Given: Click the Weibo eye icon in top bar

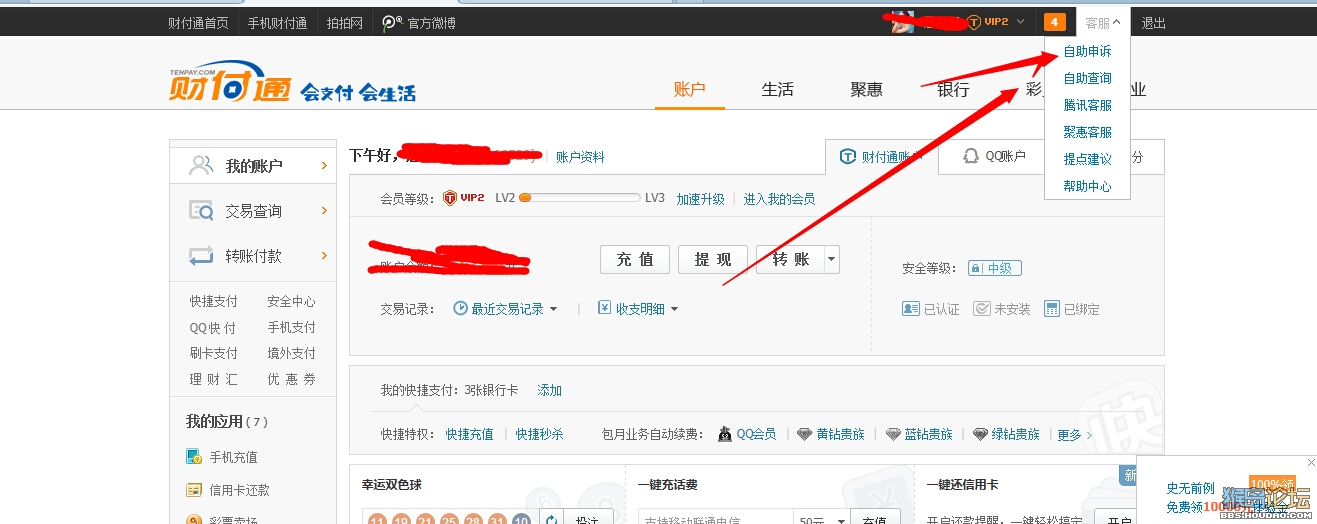Looking at the screenshot, I should (391, 23).
